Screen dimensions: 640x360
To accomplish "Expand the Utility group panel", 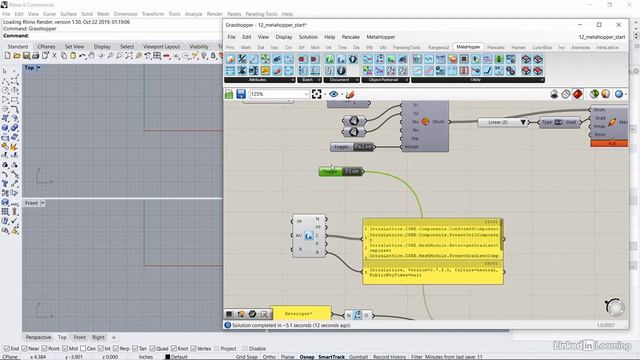I will [x=542, y=80].
